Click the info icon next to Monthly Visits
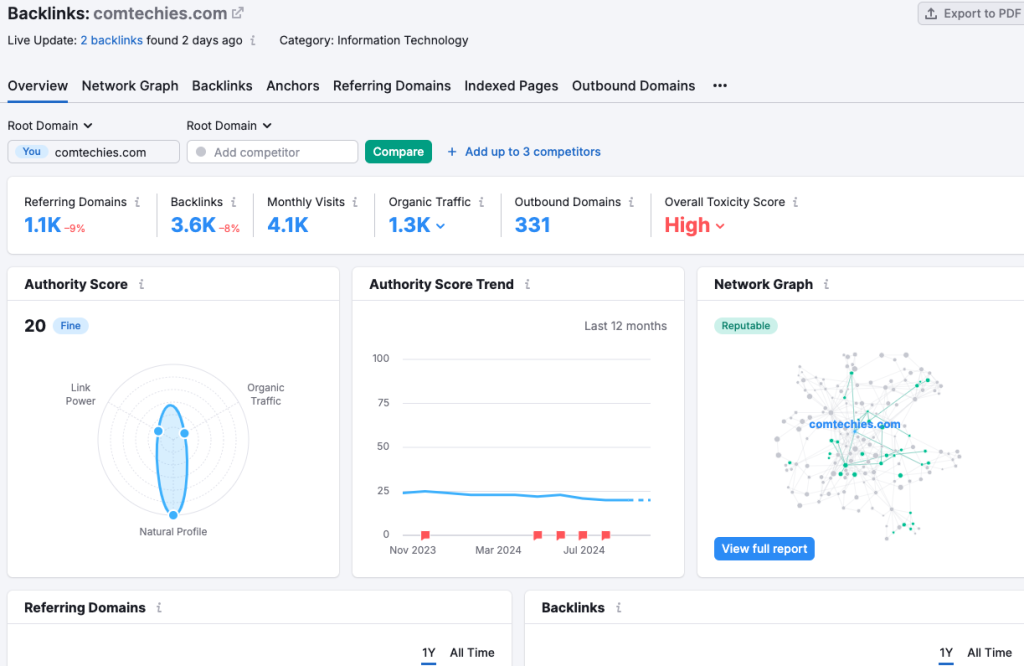 (355, 202)
